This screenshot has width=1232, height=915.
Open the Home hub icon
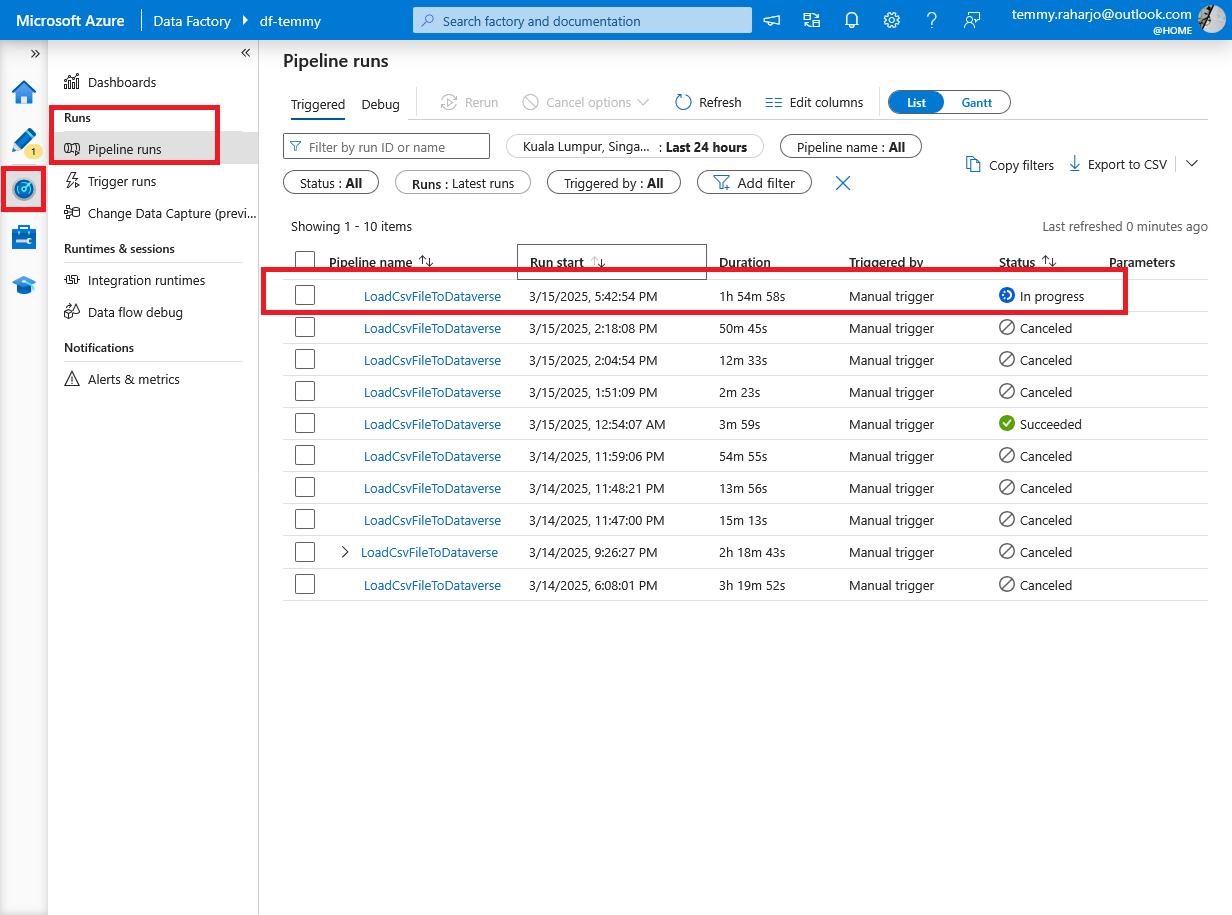coord(23,93)
